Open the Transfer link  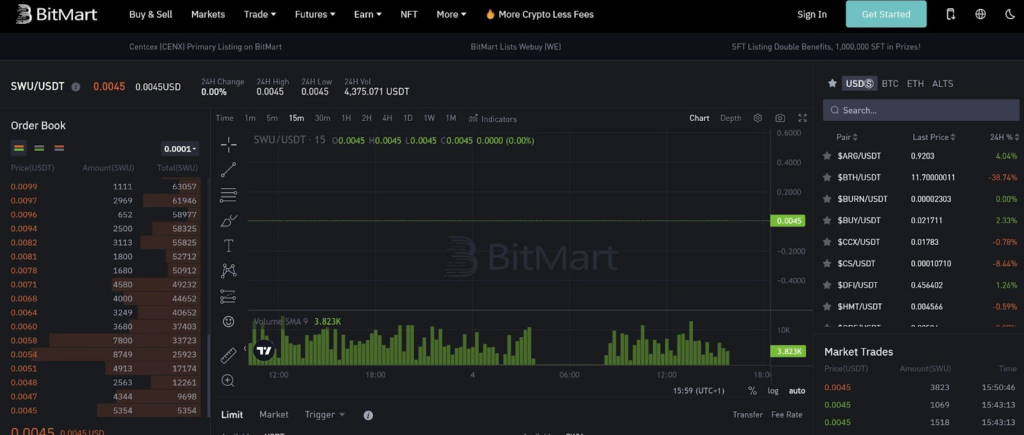748,415
